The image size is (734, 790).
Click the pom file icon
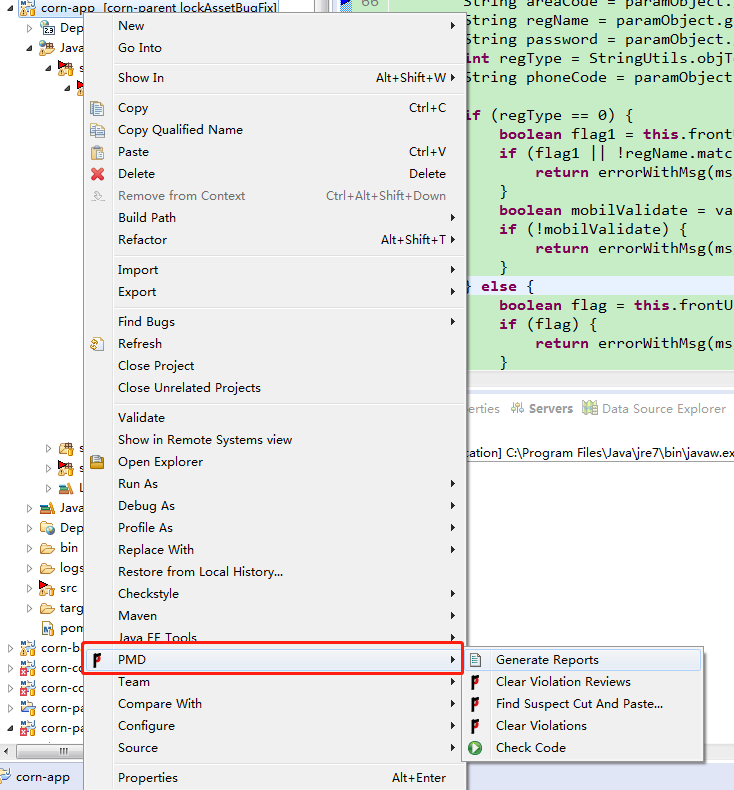pos(48,628)
